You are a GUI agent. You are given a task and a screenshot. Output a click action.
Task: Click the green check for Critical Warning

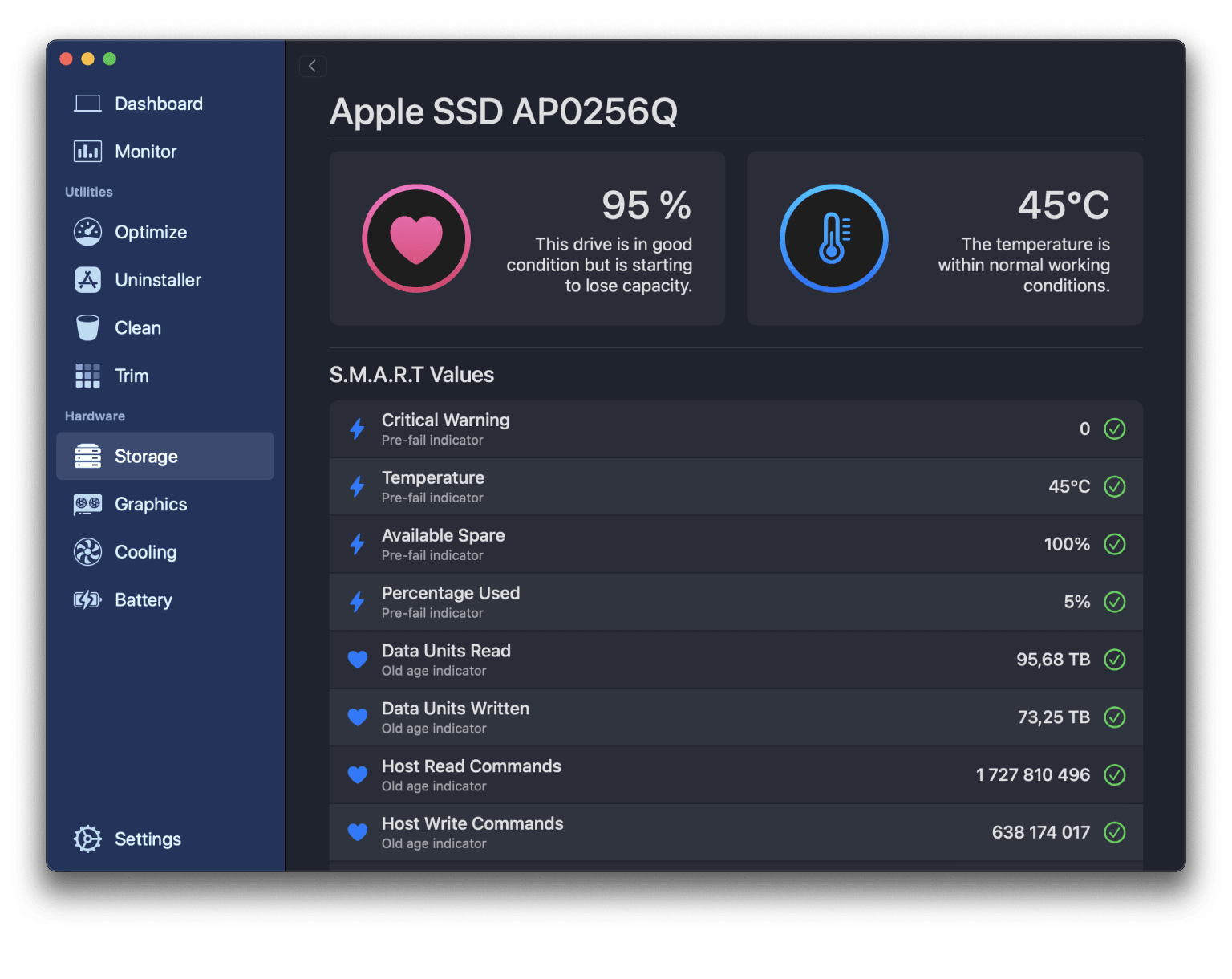(1115, 429)
